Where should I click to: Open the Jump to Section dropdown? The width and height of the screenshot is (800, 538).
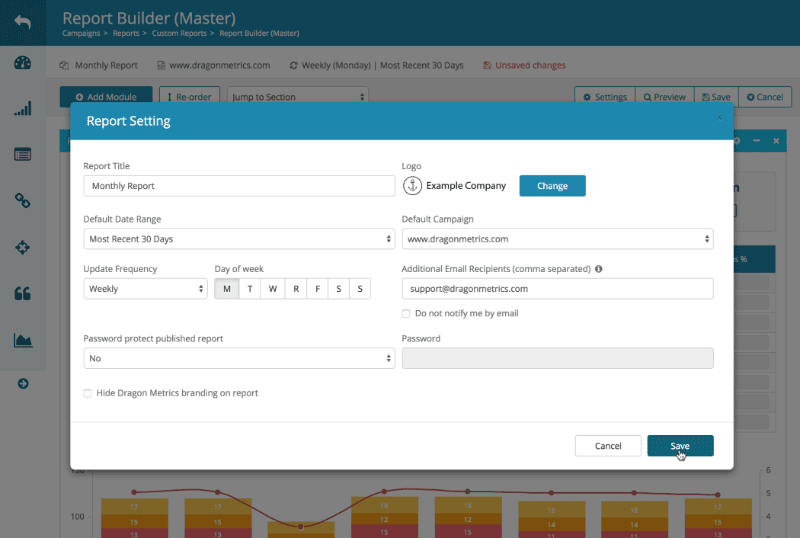[297, 97]
